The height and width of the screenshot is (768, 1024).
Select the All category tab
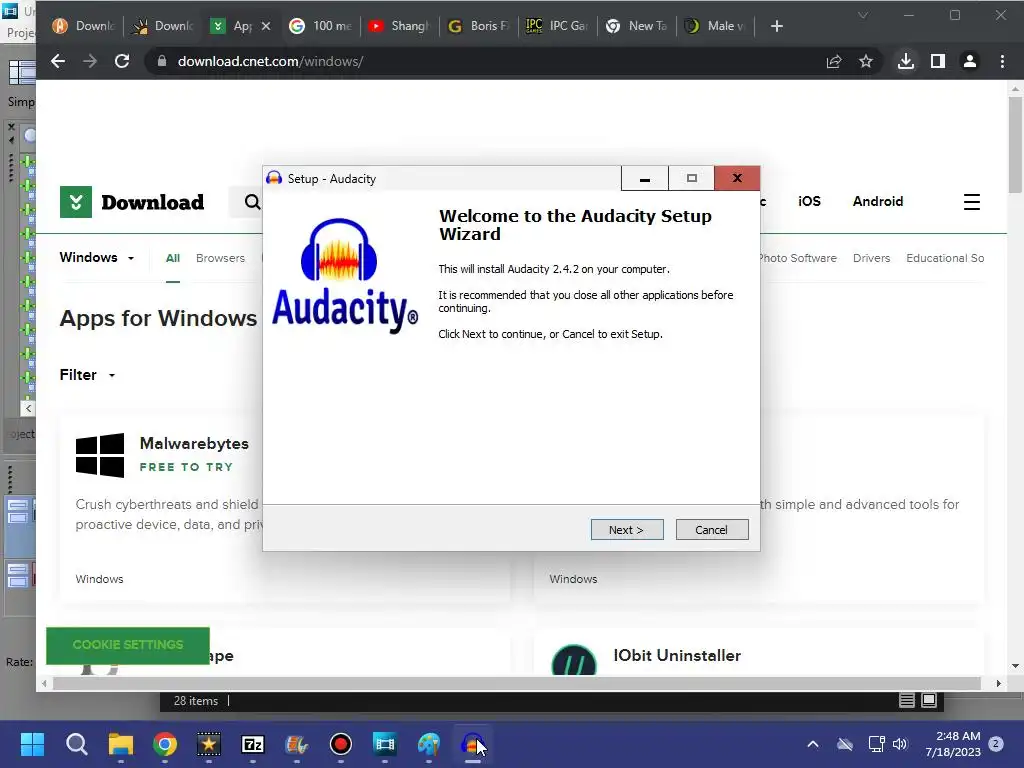tap(172, 258)
